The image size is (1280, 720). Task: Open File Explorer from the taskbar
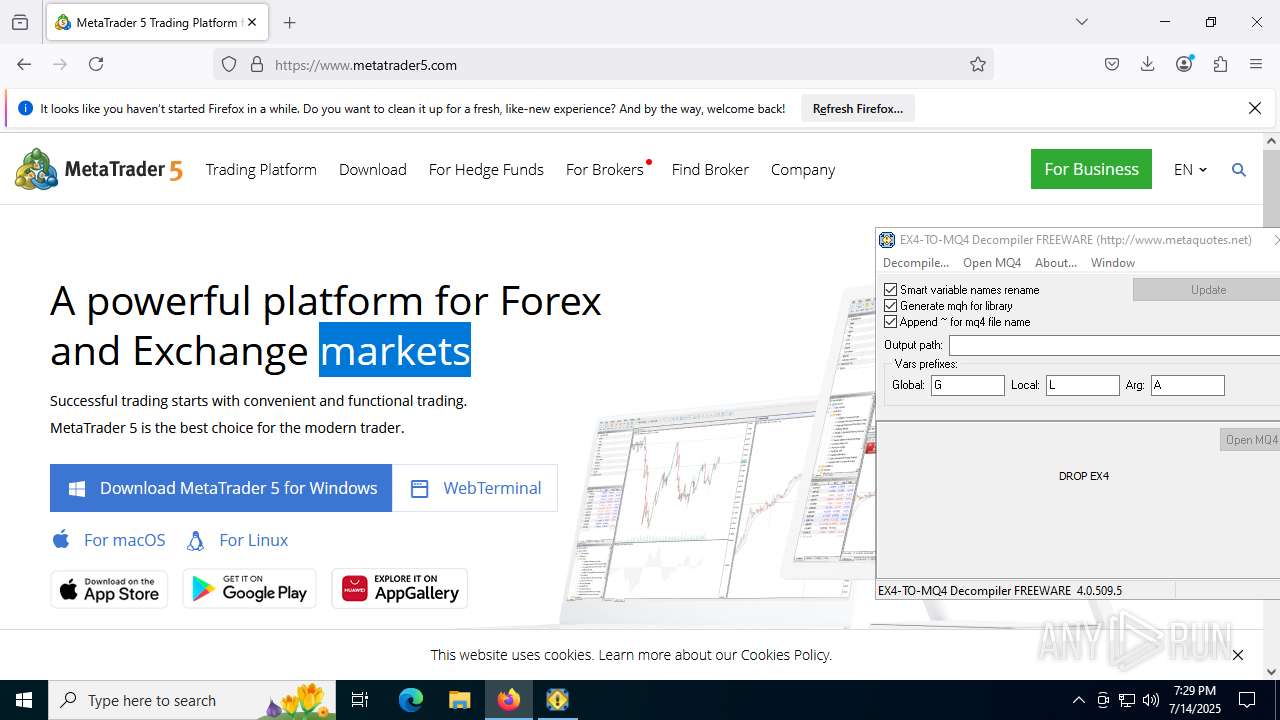(x=459, y=700)
